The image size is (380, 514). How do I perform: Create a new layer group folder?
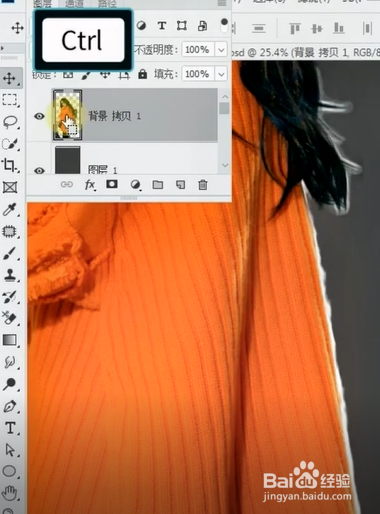(x=158, y=184)
